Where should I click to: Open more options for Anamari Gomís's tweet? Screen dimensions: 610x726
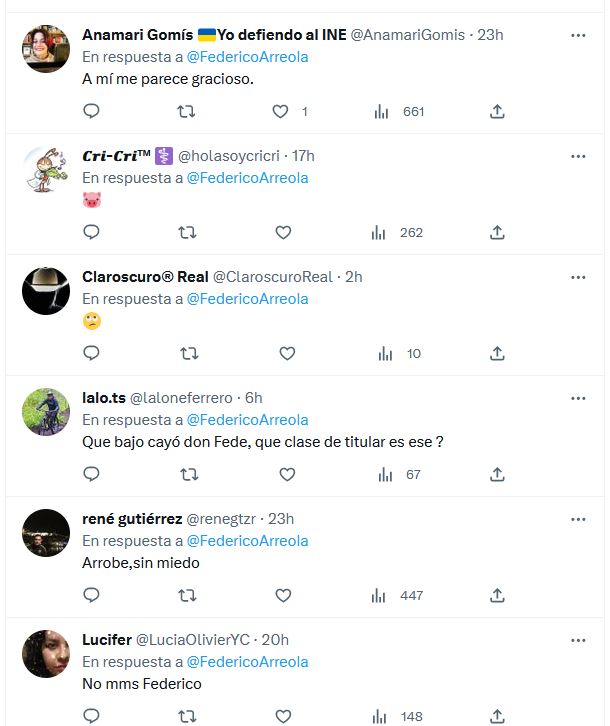pos(578,35)
